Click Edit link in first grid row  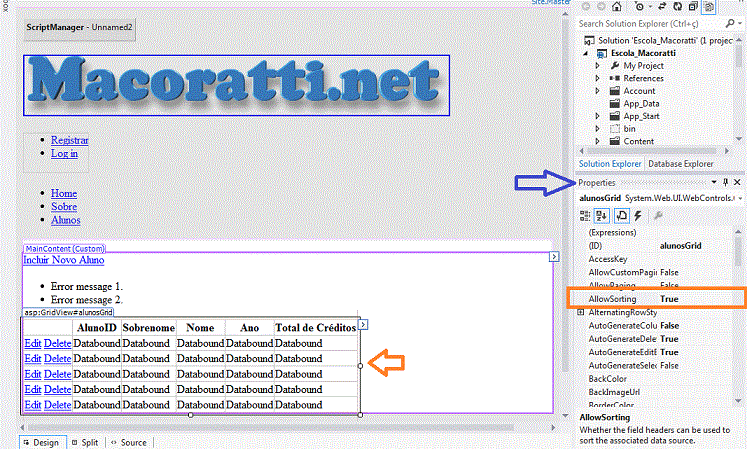click(33, 343)
